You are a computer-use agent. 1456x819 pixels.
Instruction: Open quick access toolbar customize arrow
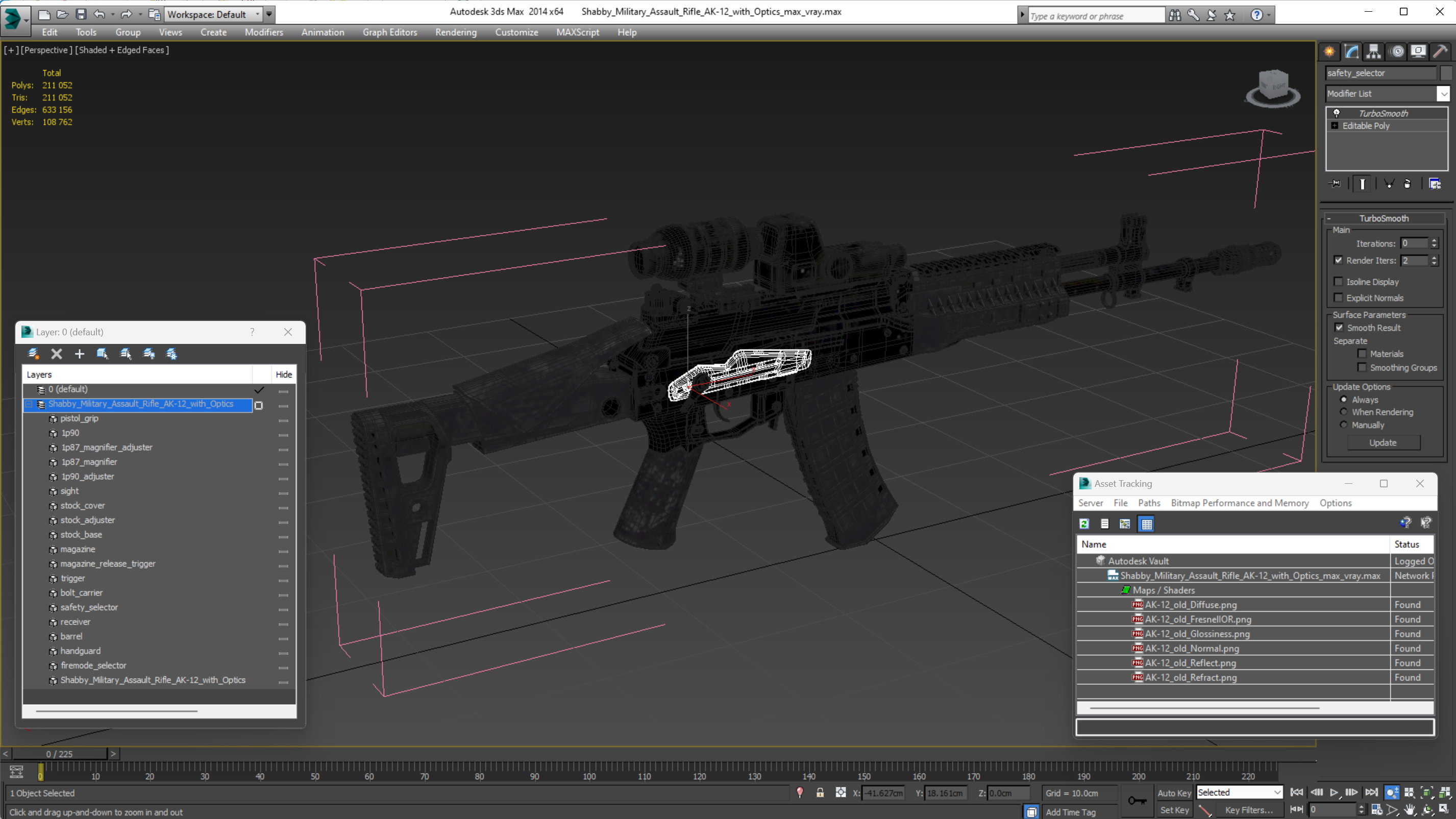tap(269, 14)
